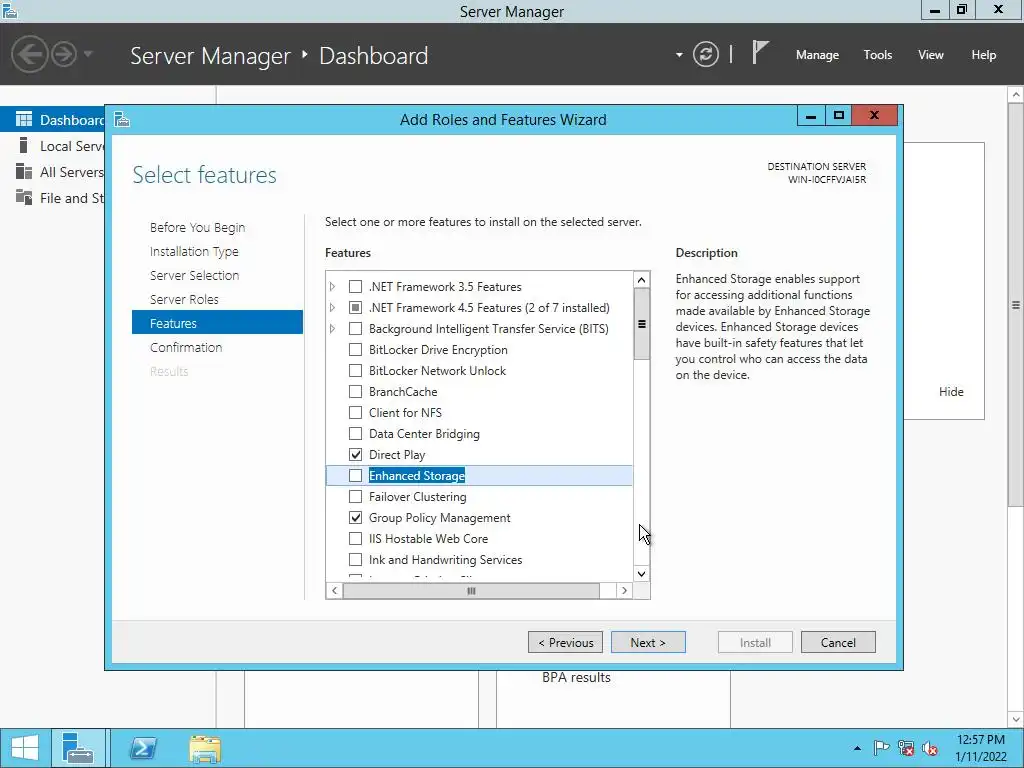Open the navigation history dropdown arrow
Image resolution: width=1024 pixels, height=768 pixels.
point(88,54)
